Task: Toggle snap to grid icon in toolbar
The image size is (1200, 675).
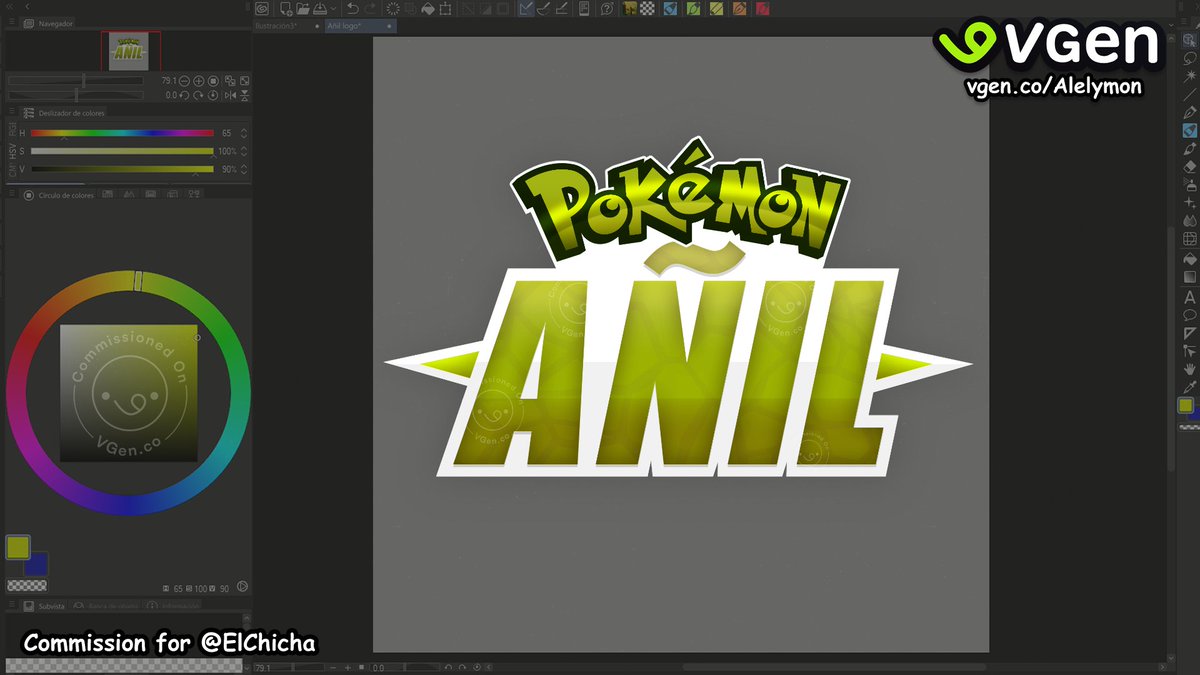Action: coord(562,8)
